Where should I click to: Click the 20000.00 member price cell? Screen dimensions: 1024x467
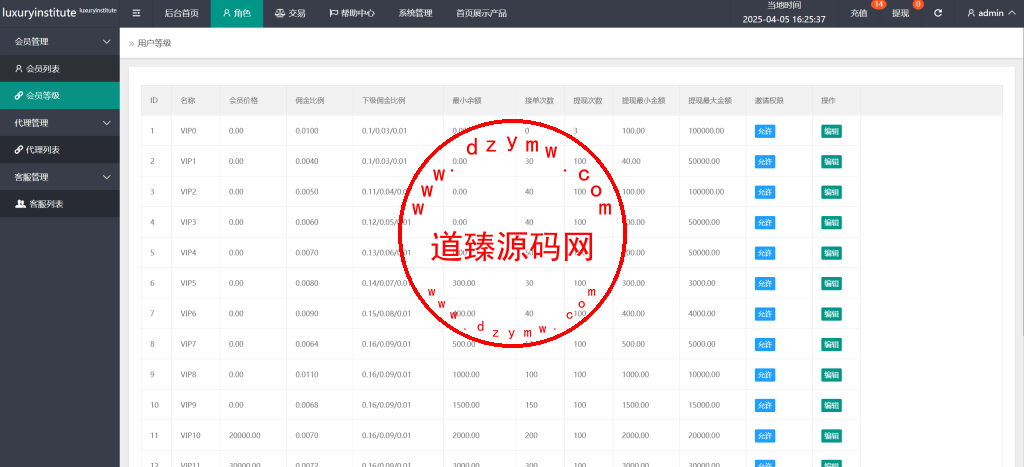pyautogui.click(x=244, y=436)
